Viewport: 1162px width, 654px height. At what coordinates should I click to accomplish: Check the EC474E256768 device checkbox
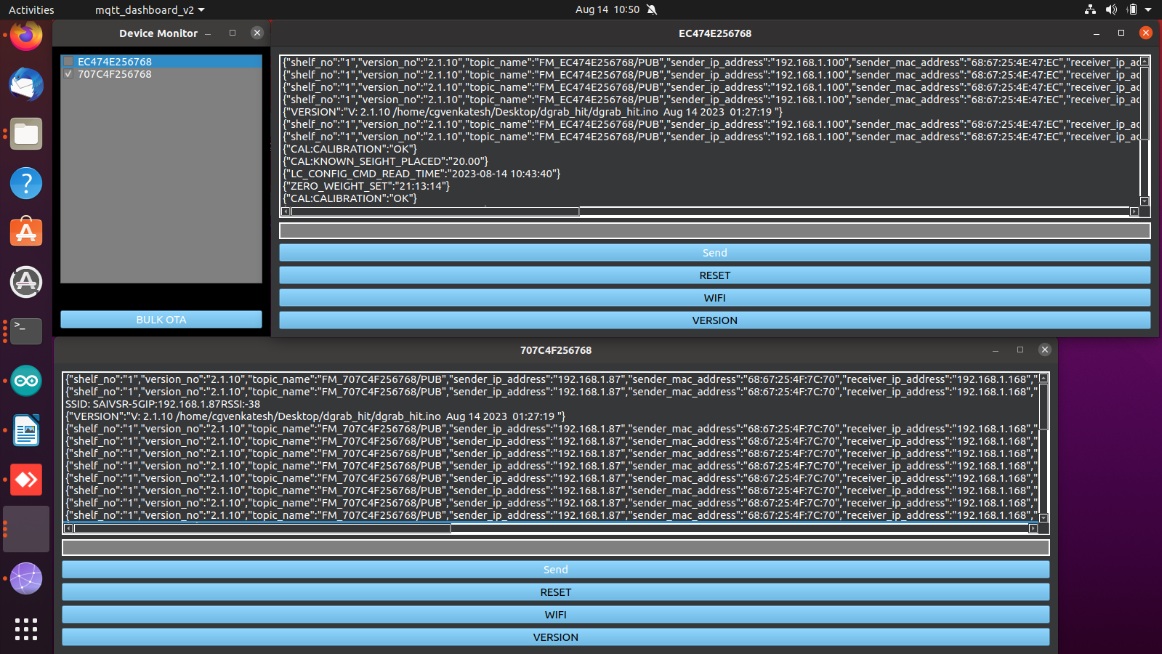68,62
